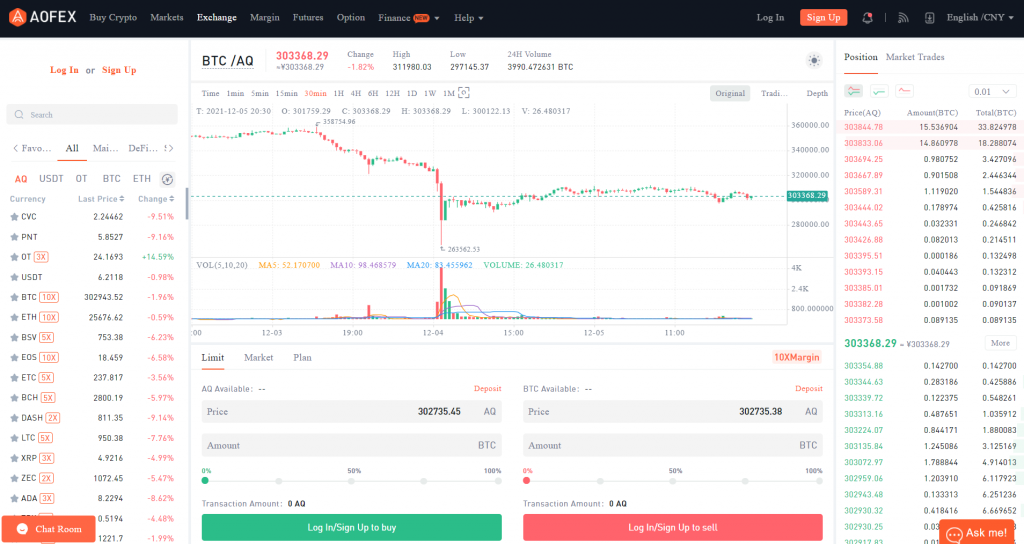Click star icon next to XRP

(14, 458)
